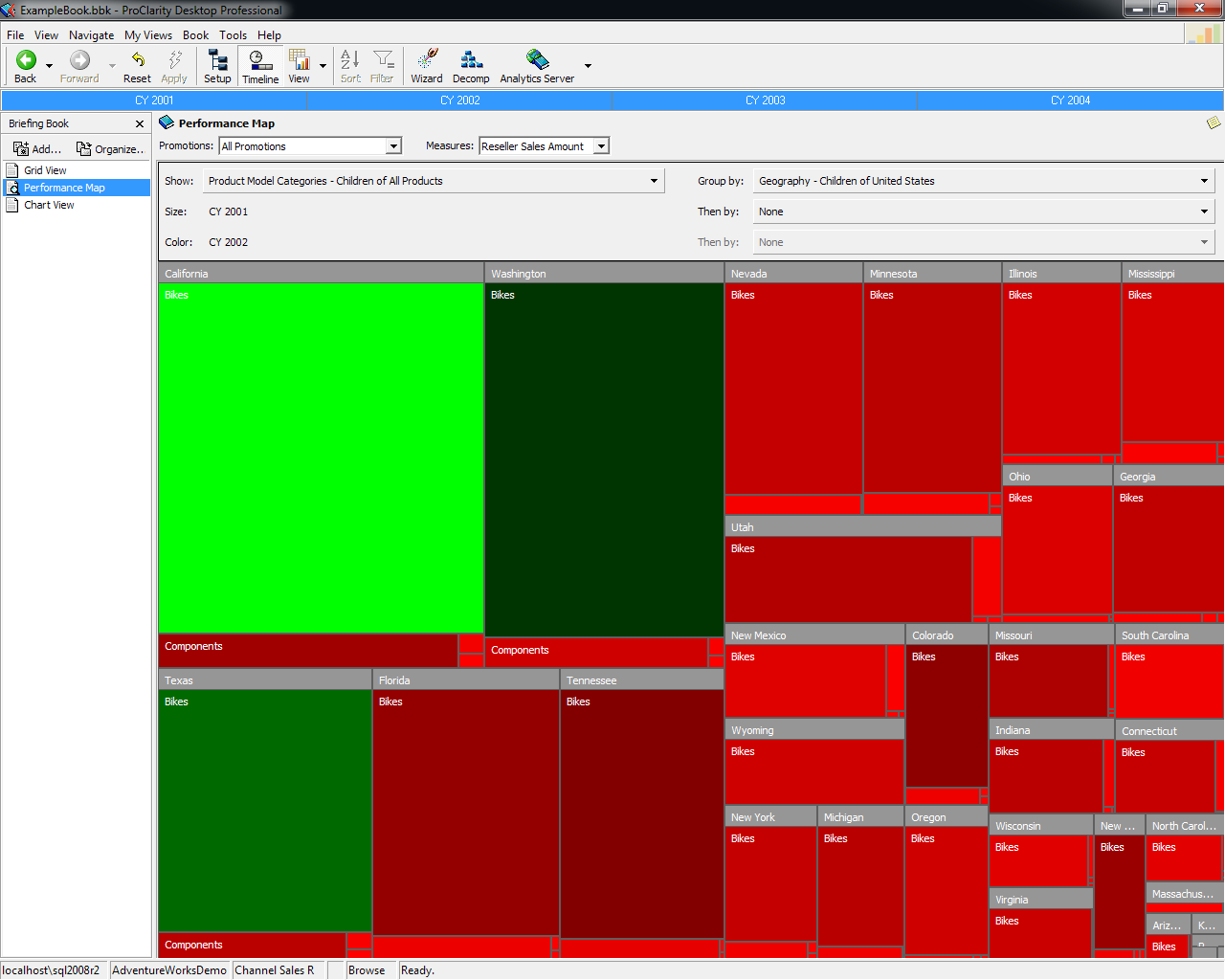This screenshot has width=1225, height=980.
Task: Select the bright green California Bikes block
Action: pos(321,459)
